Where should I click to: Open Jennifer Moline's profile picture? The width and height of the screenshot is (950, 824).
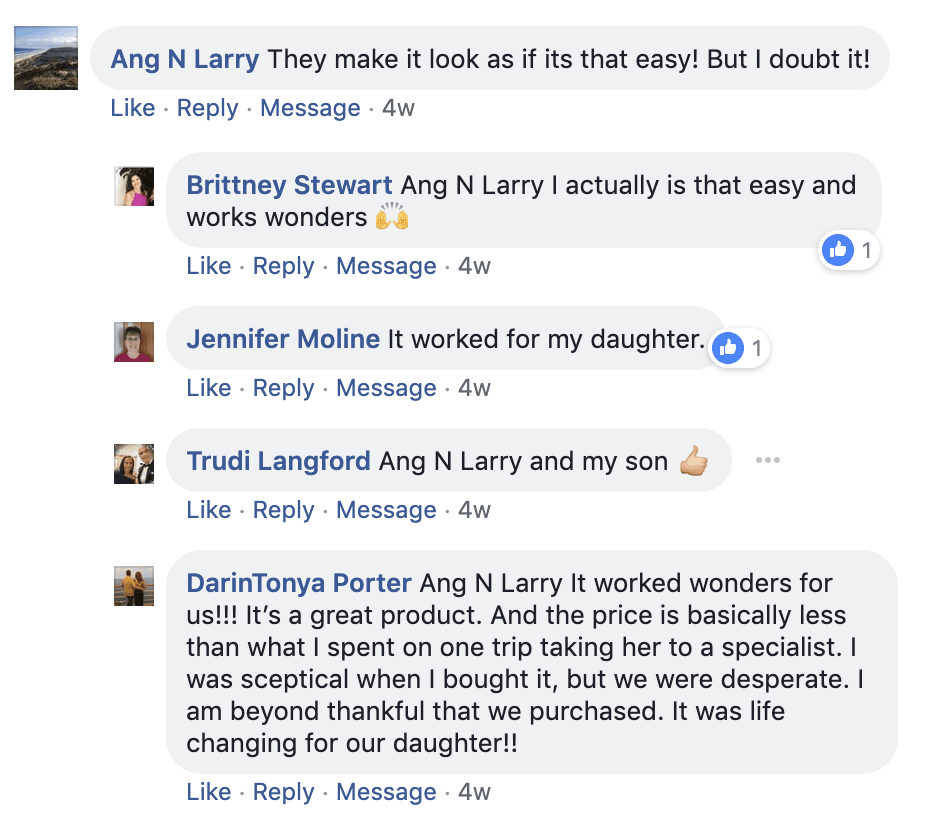(x=134, y=342)
